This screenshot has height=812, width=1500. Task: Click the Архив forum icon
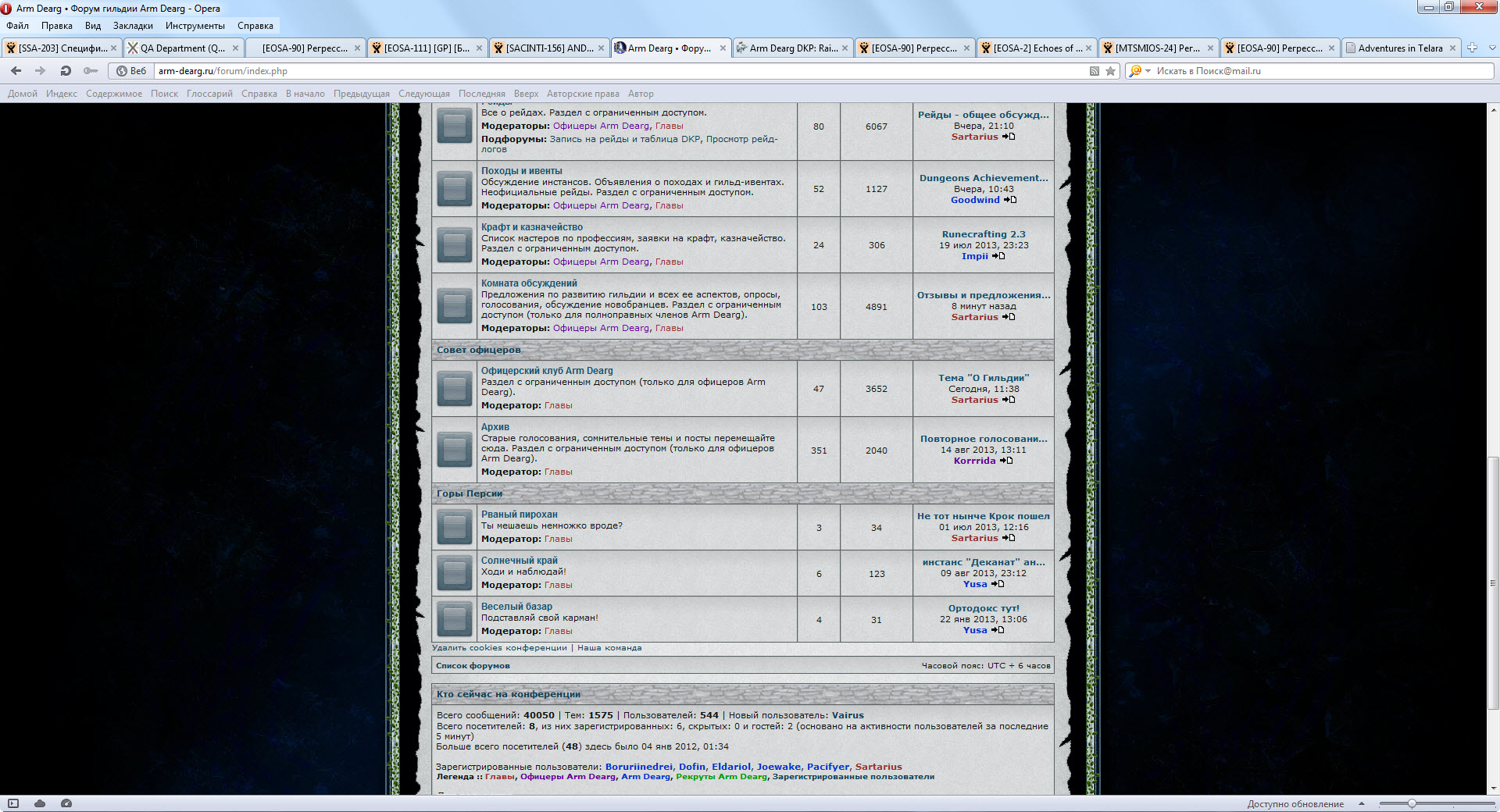[454, 451]
